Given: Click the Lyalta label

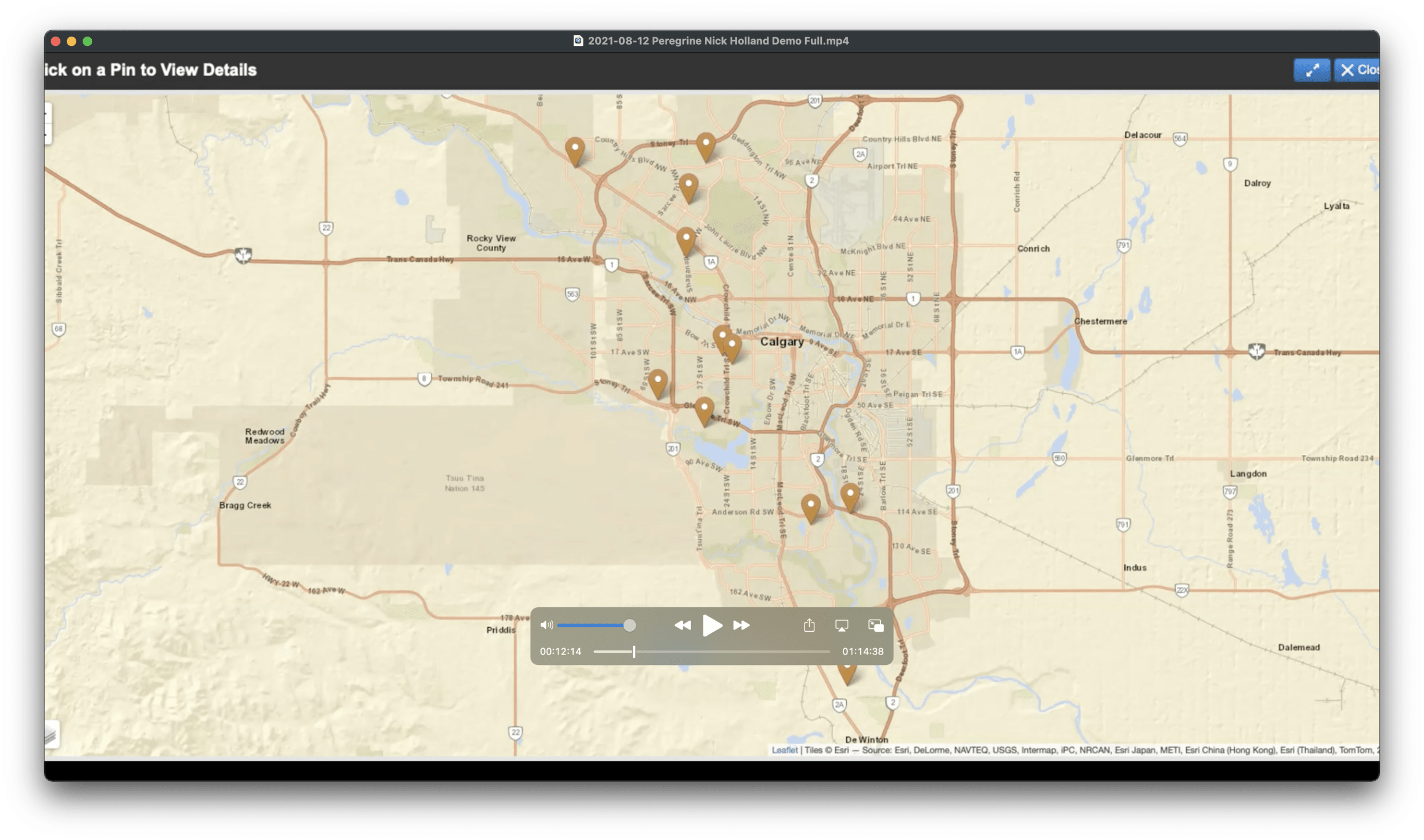Looking at the screenshot, I should (1336, 206).
